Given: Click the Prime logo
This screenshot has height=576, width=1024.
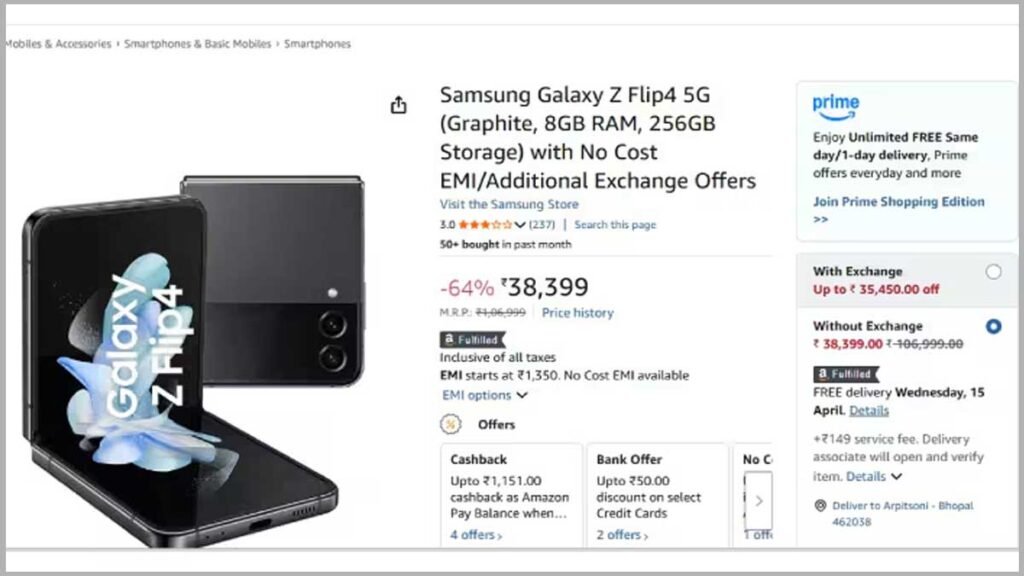Looking at the screenshot, I should [x=835, y=105].
